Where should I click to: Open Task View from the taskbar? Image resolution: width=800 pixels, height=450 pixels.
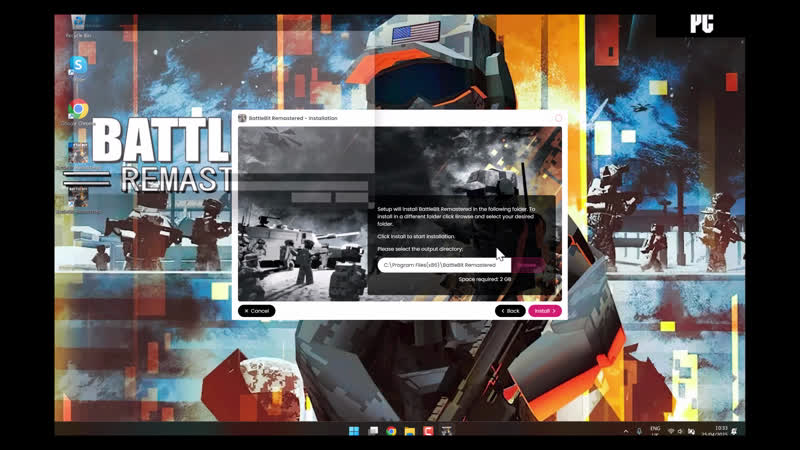pyautogui.click(x=373, y=431)
